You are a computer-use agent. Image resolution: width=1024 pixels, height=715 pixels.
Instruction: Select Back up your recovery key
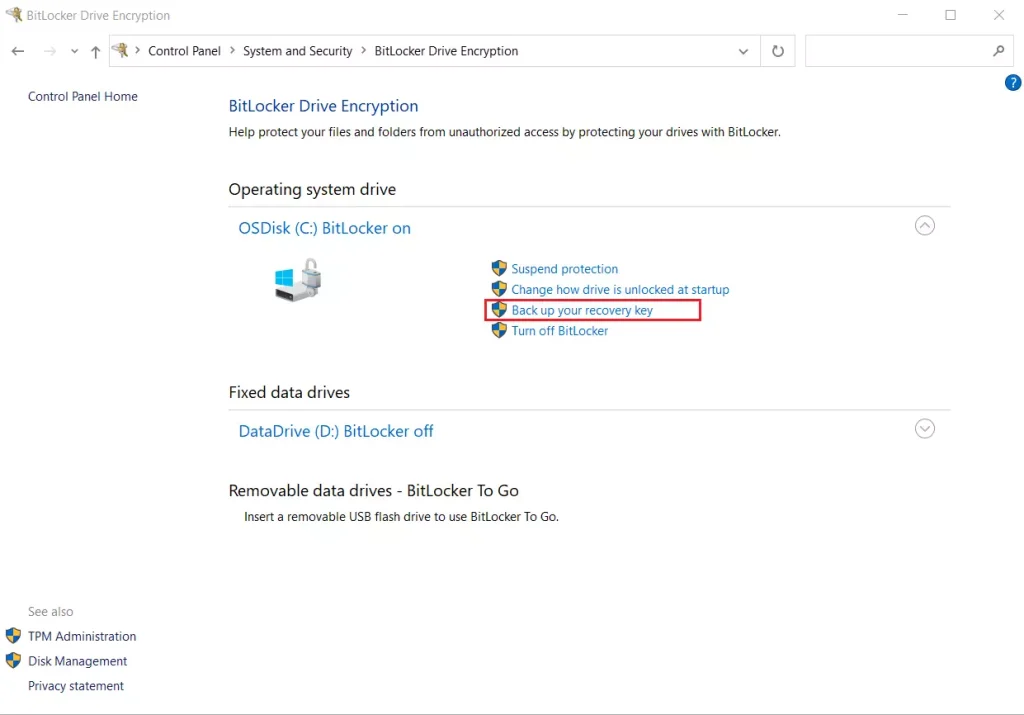[582, 310]
